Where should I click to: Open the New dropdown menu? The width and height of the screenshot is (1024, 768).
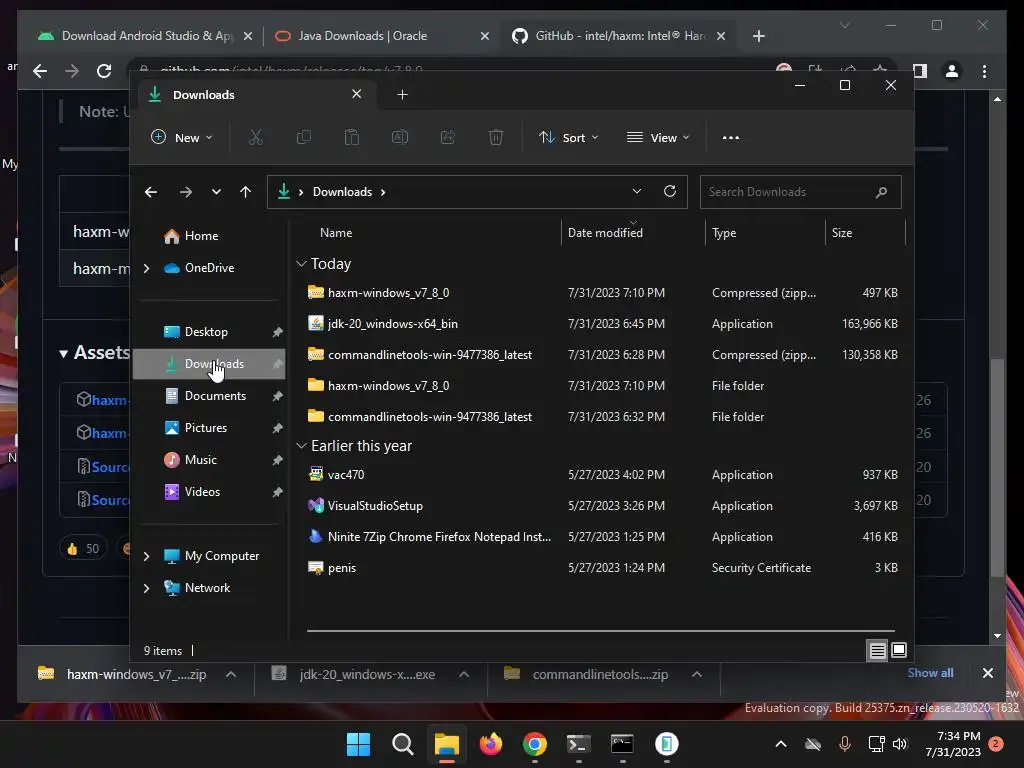point(182,138)
